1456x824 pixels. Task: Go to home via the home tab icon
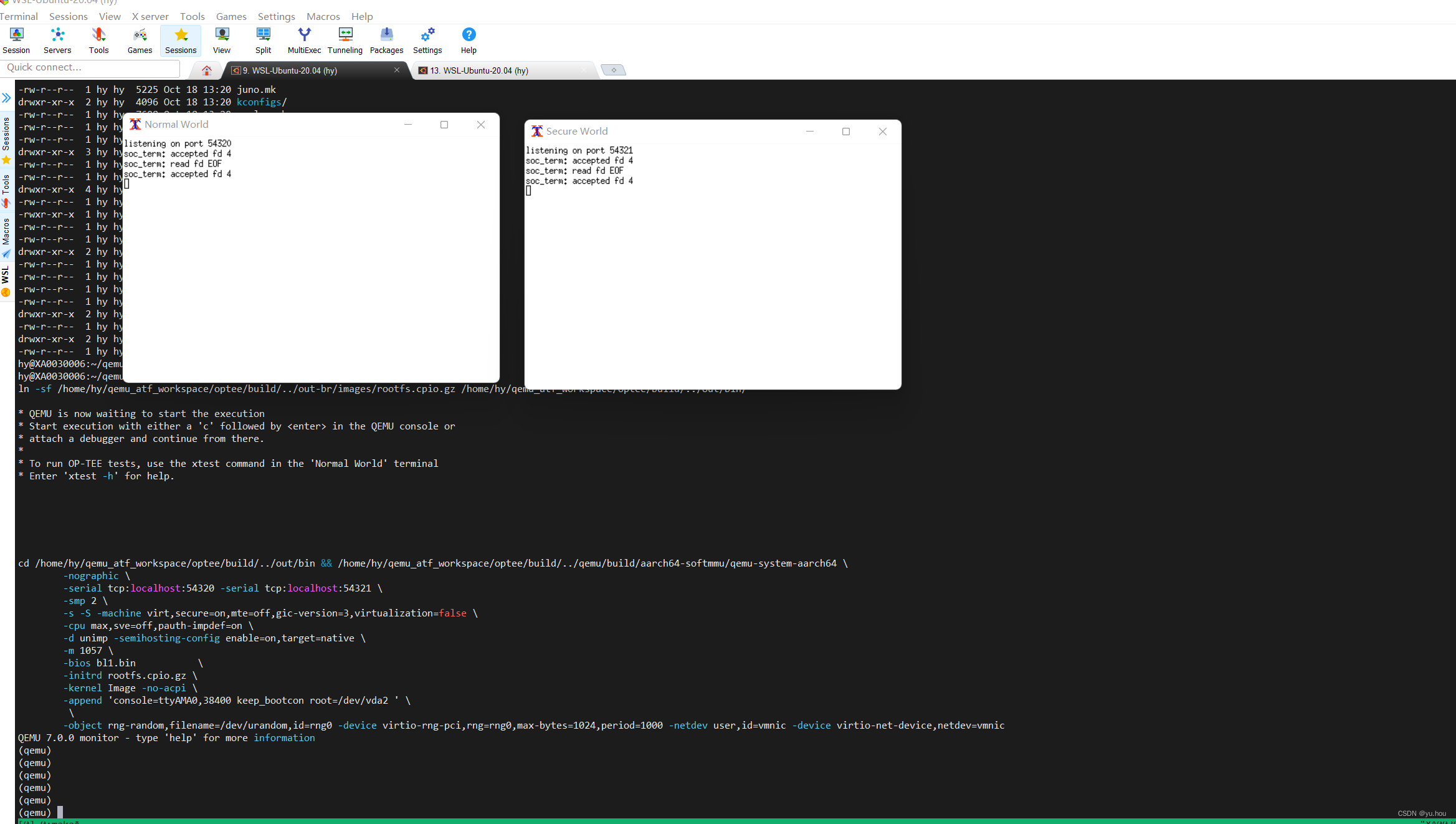point(206,70)
